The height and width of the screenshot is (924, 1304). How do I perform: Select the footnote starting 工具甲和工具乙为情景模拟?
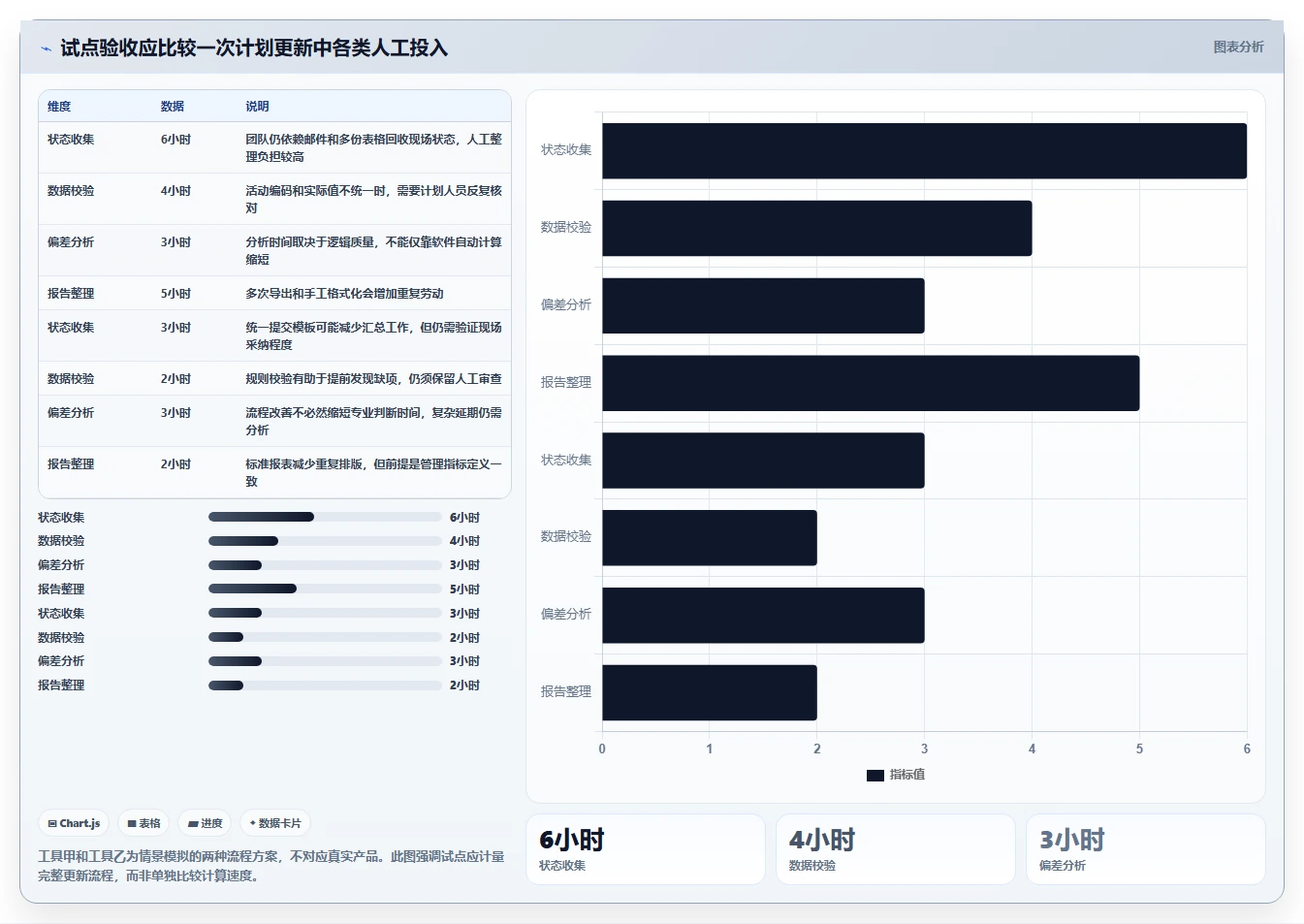point(271,866)
